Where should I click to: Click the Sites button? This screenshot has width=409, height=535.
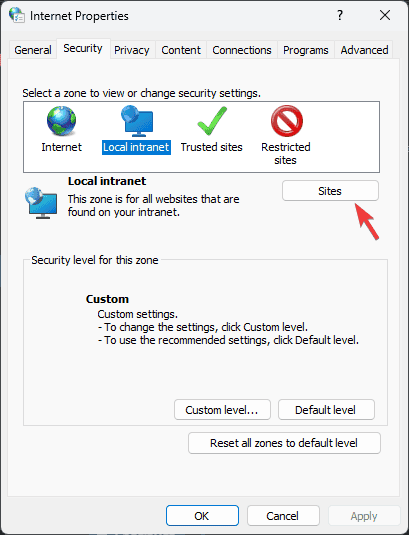tap(330, 191)
